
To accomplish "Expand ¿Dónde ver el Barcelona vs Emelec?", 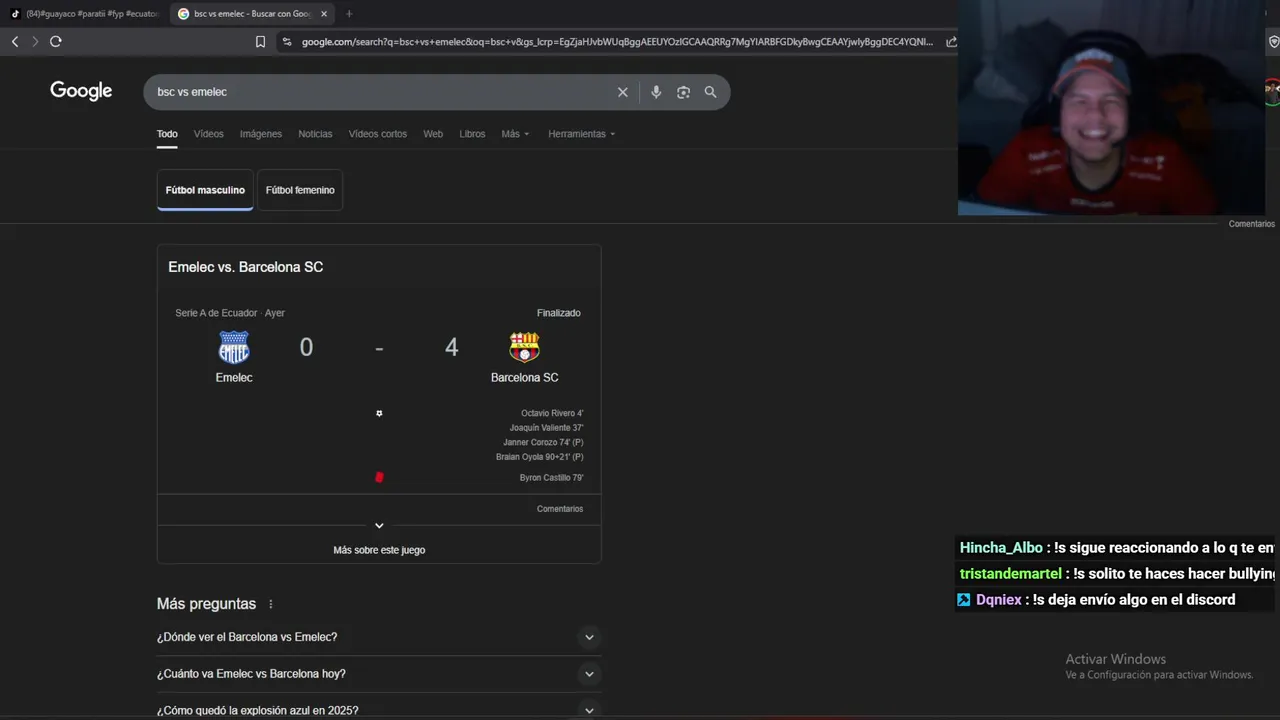I will 379,637.
